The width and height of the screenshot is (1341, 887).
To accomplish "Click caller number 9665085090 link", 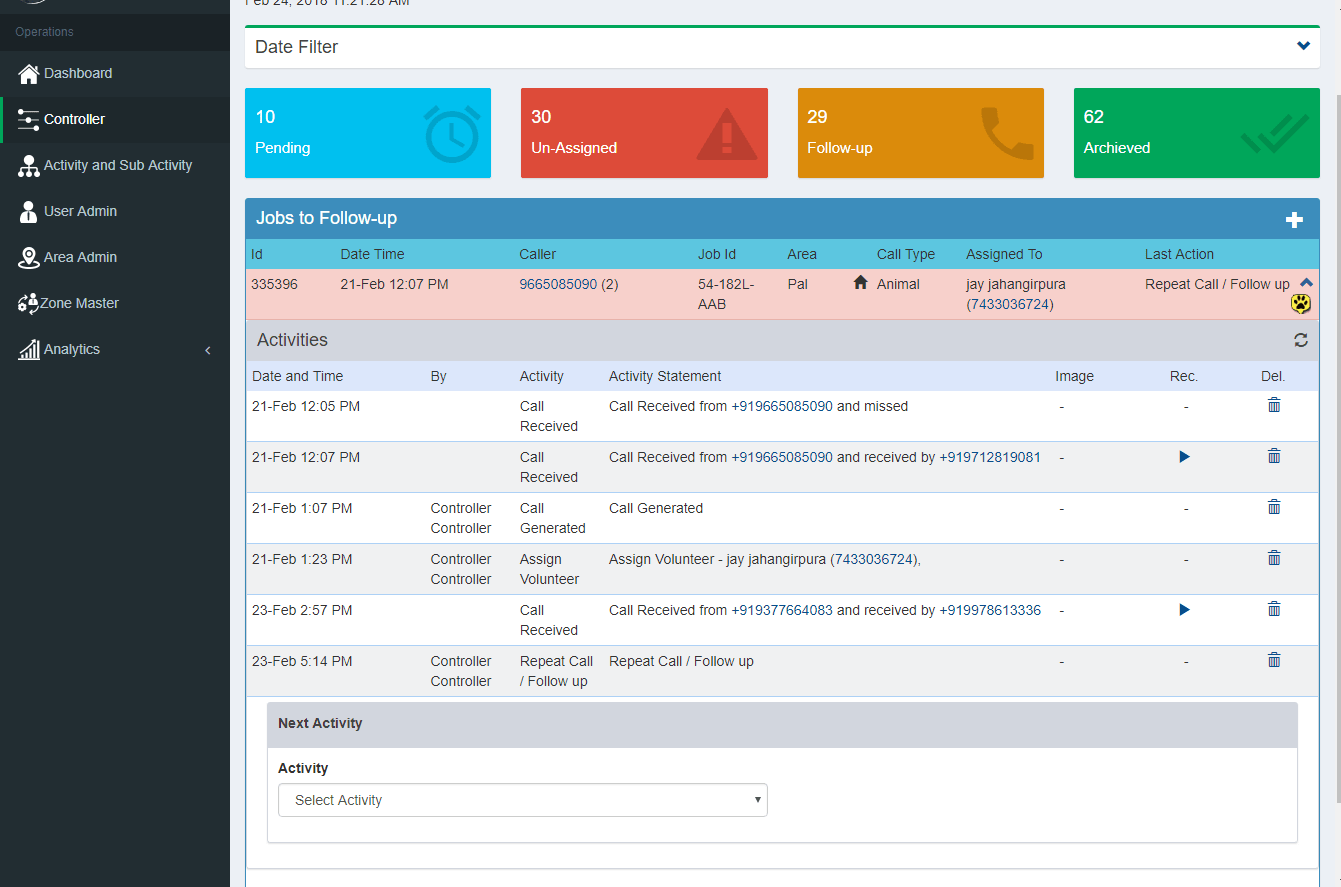I will 558,284.
